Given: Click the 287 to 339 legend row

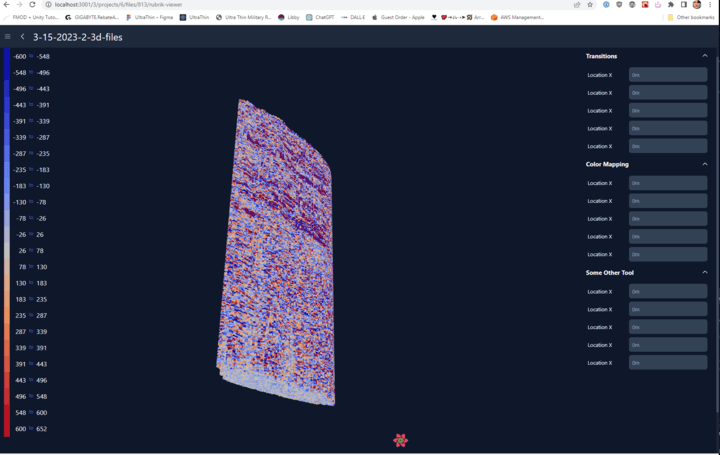Looking at the screenshot, I should tap(31, 331).
